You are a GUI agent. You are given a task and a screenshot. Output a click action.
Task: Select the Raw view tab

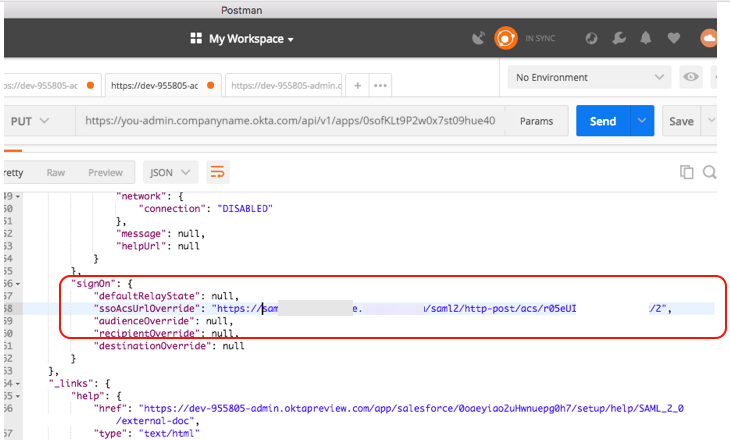pos(56,173)
